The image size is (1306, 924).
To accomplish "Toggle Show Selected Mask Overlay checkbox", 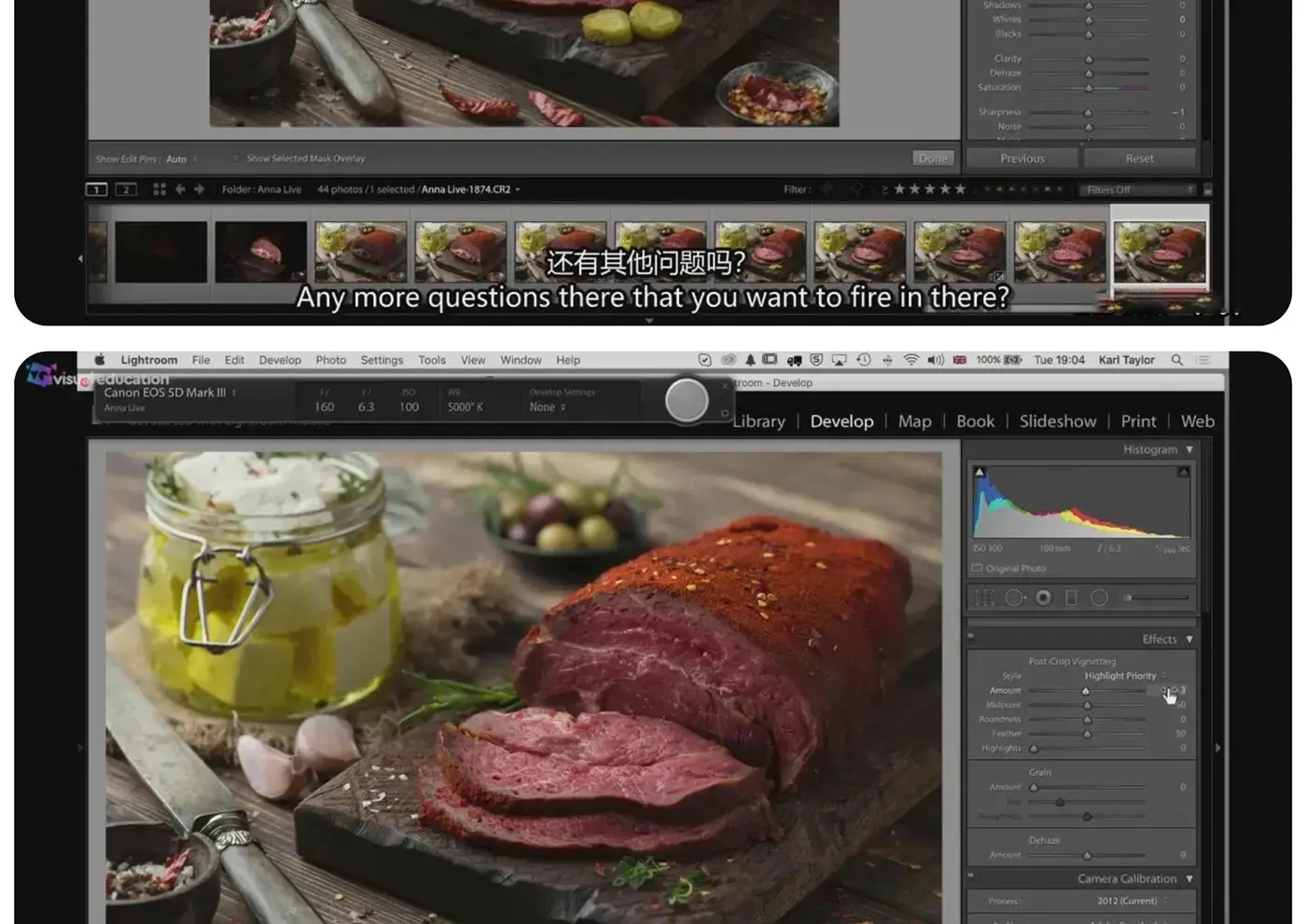I will coord(235,159).
